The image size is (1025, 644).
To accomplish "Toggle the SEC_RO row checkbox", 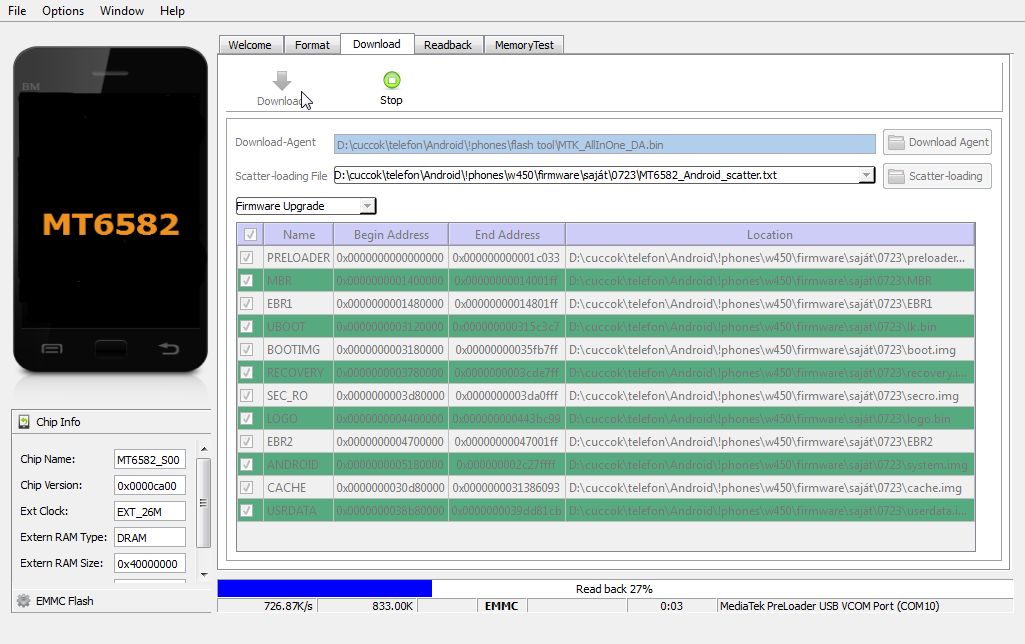I will (x=246, y=396).
